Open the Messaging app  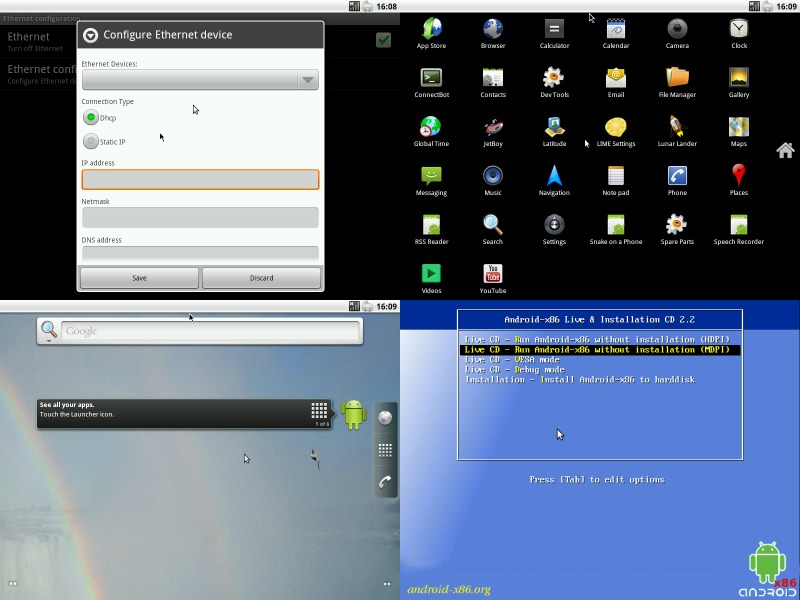pos(431,180)
